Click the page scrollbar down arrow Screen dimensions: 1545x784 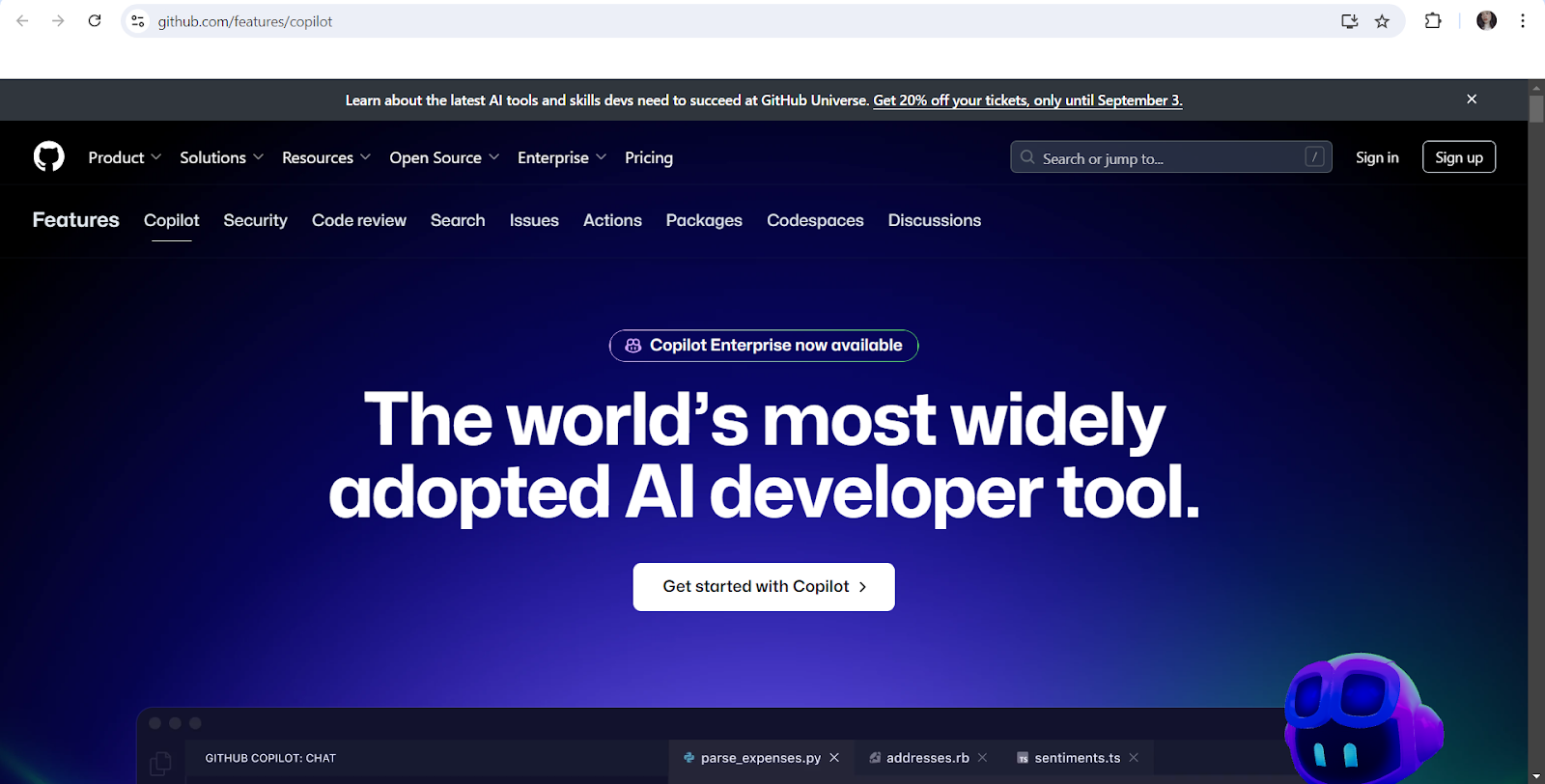point(1536,776)
